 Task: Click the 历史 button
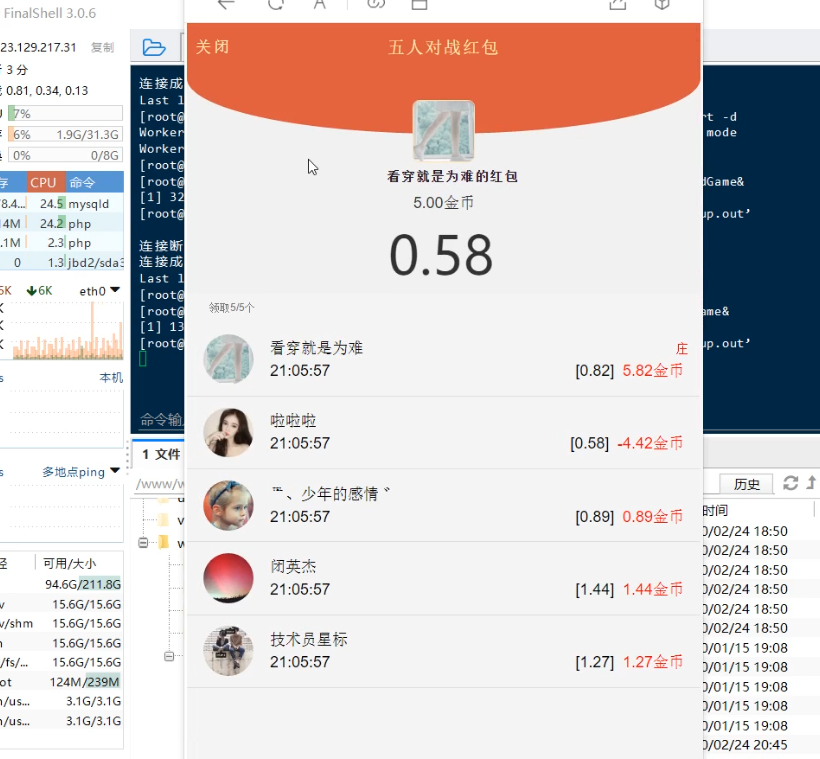tap(747, 484)
